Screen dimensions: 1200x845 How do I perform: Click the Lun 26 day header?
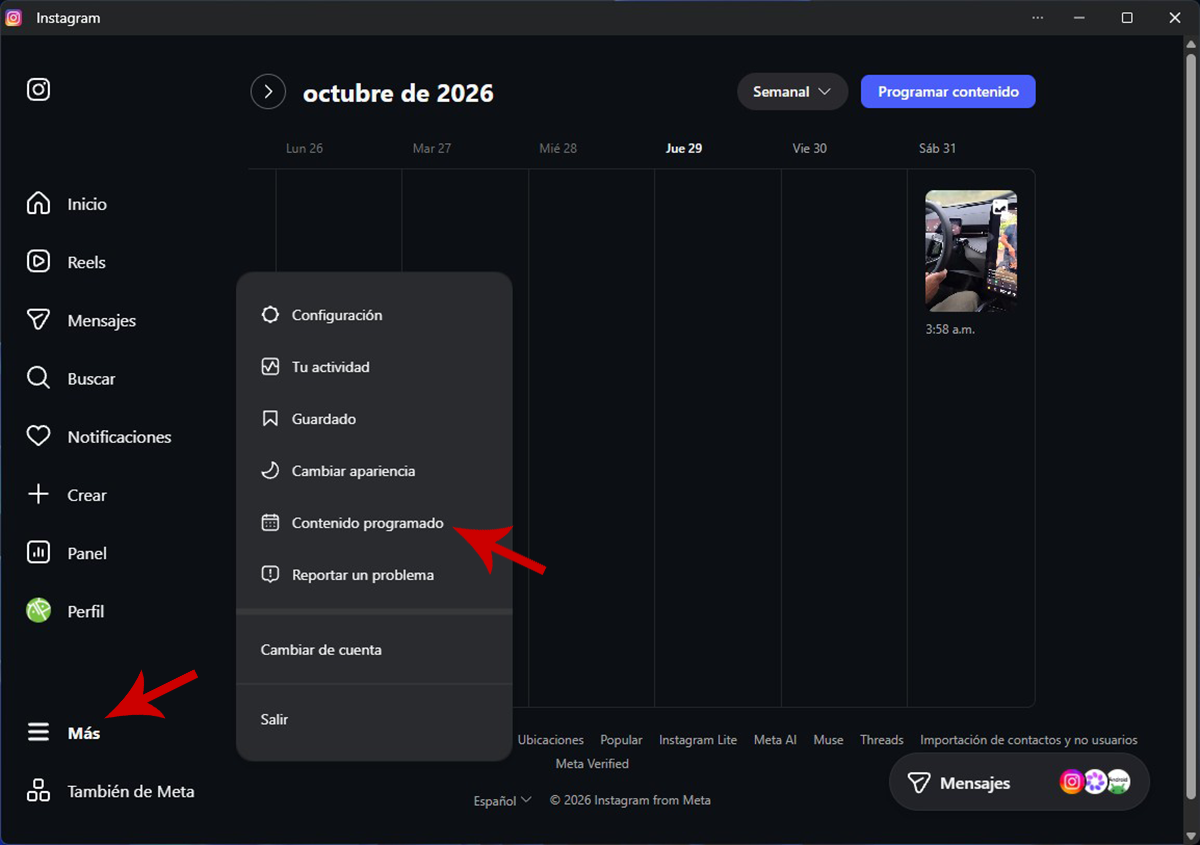(304, 148)
